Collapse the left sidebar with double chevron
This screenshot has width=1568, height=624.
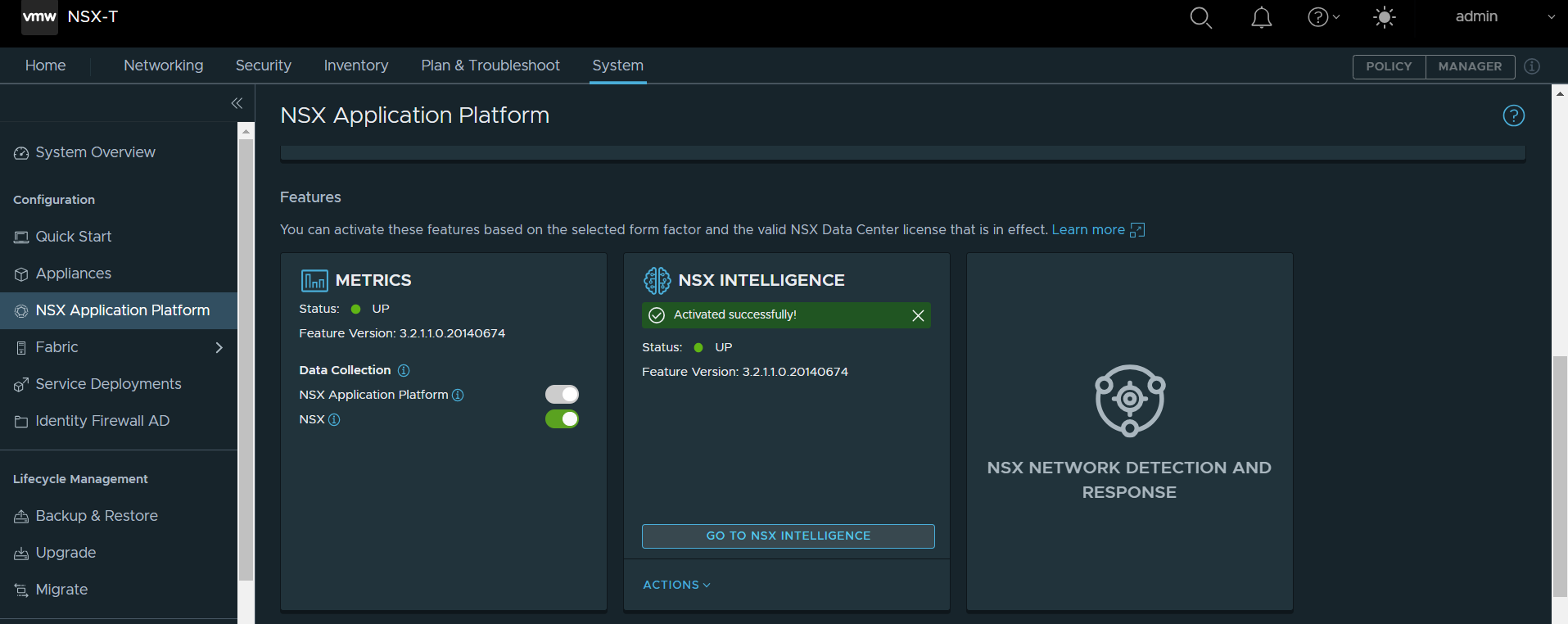click(237, 103)
